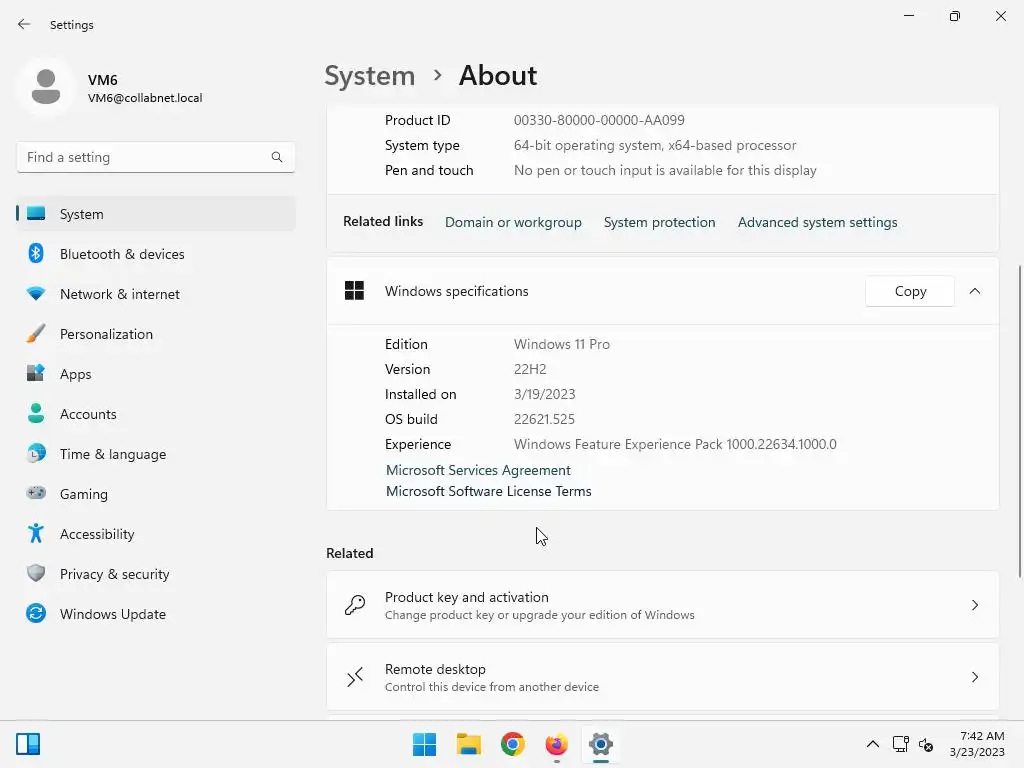
Task: Select the Accessibility figure icon
Action: point(36,534)
